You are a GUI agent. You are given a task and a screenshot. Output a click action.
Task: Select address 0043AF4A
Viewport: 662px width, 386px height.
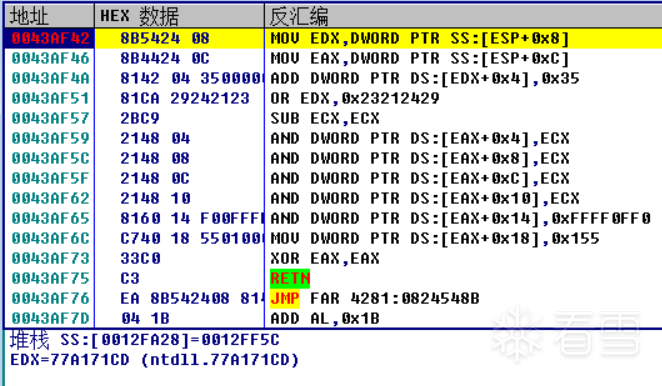pos(50,78)
